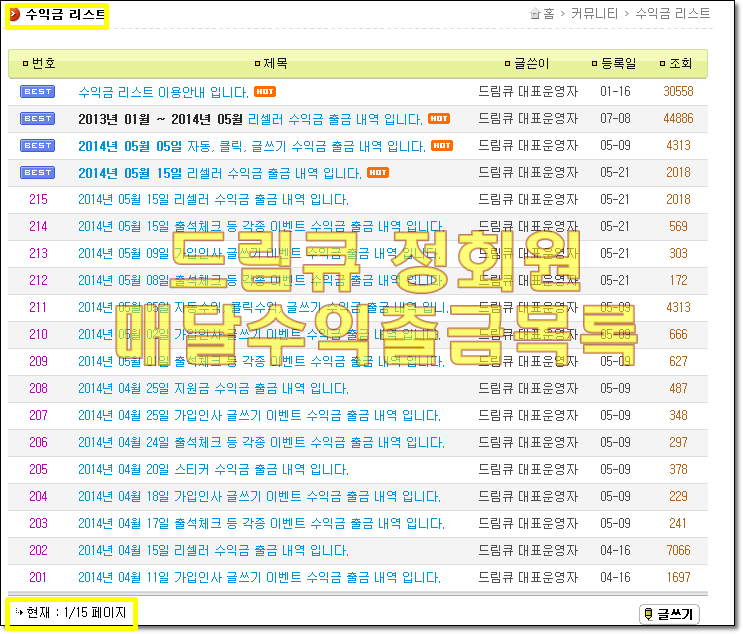The image size is (743, 634).
Task: Click date 04-16 in row 202
Action: 615,551
